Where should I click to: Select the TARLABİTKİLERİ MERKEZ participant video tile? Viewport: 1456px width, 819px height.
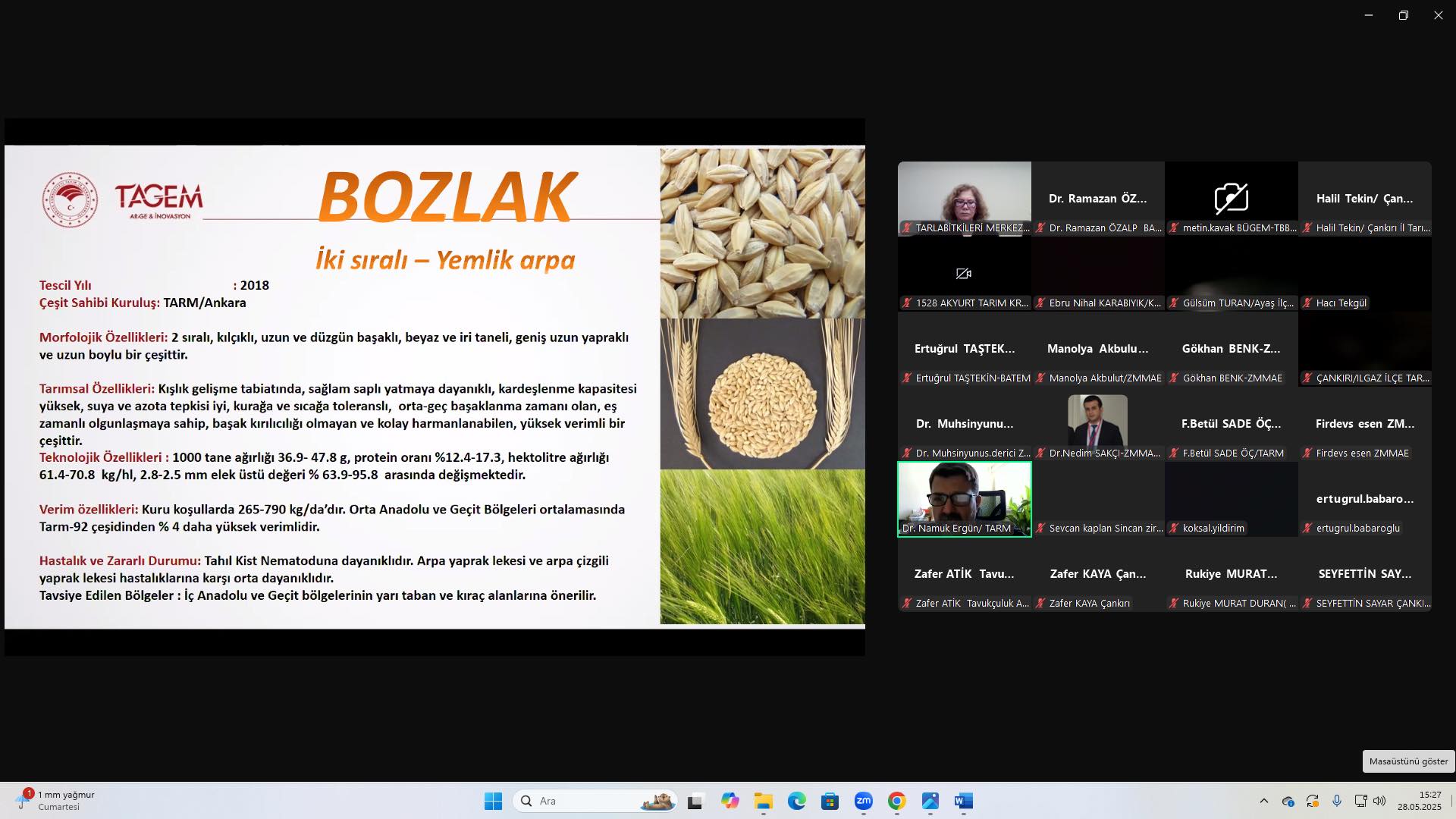[964, 198]
